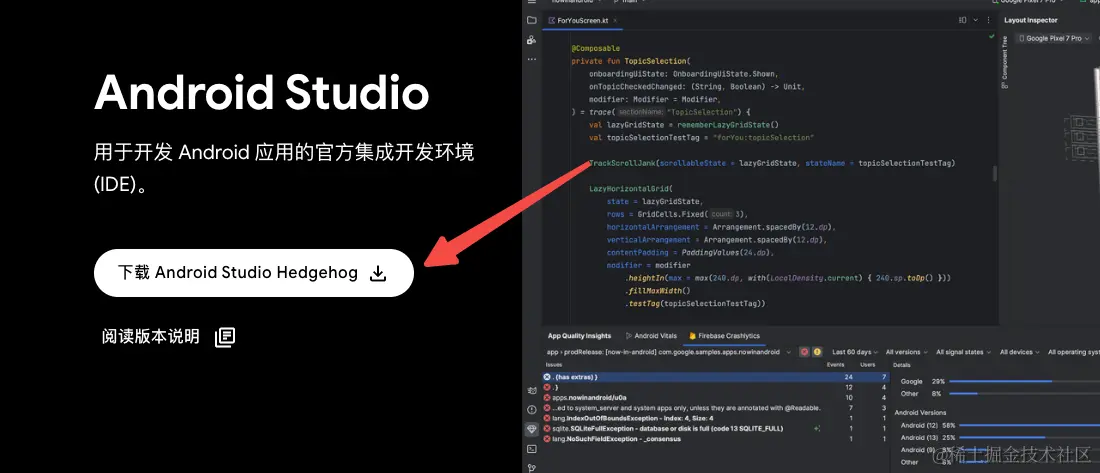Select the system_server @Readable issue row
1100x473 pixels.
(716, 408)
